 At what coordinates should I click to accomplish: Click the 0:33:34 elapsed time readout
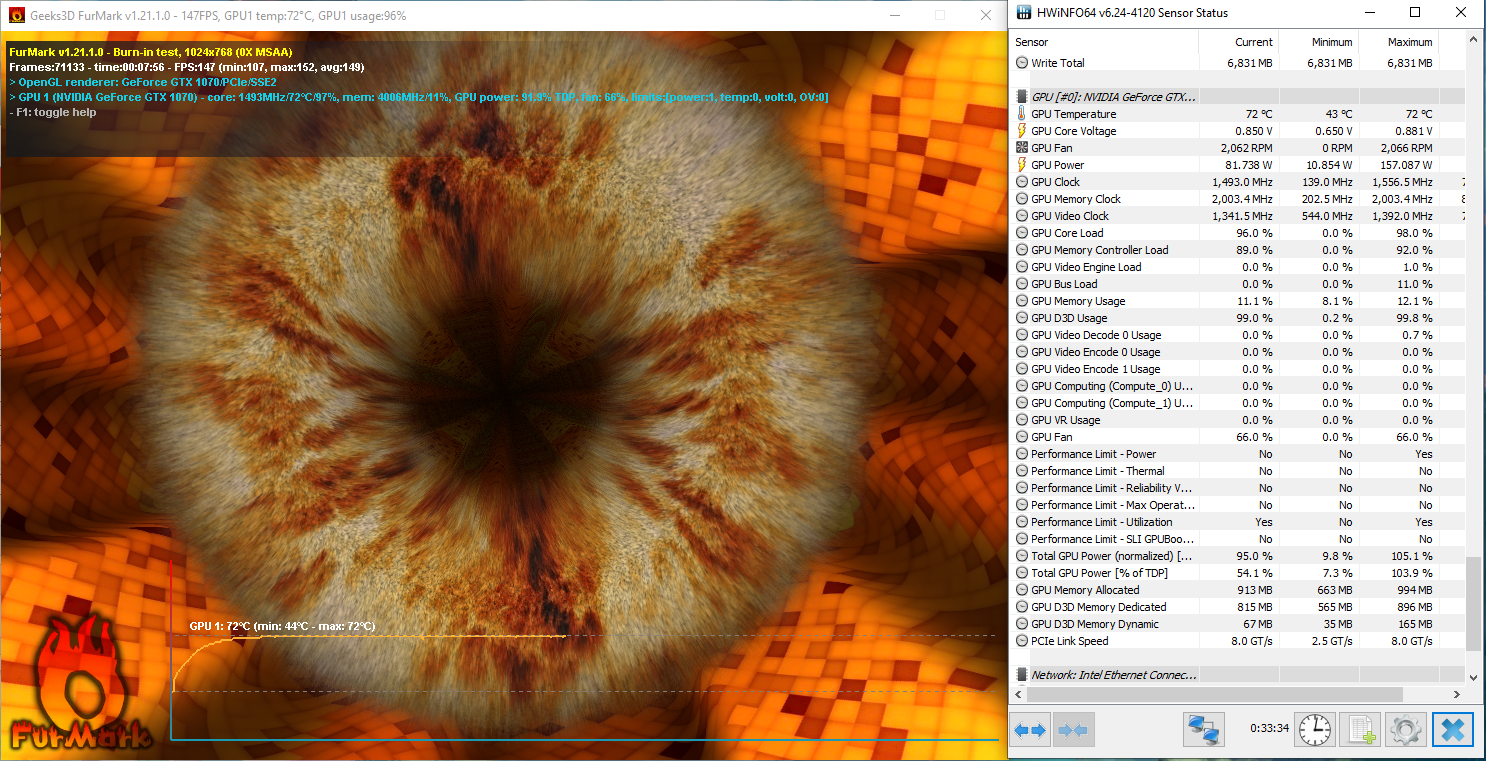click(1269, 729)
